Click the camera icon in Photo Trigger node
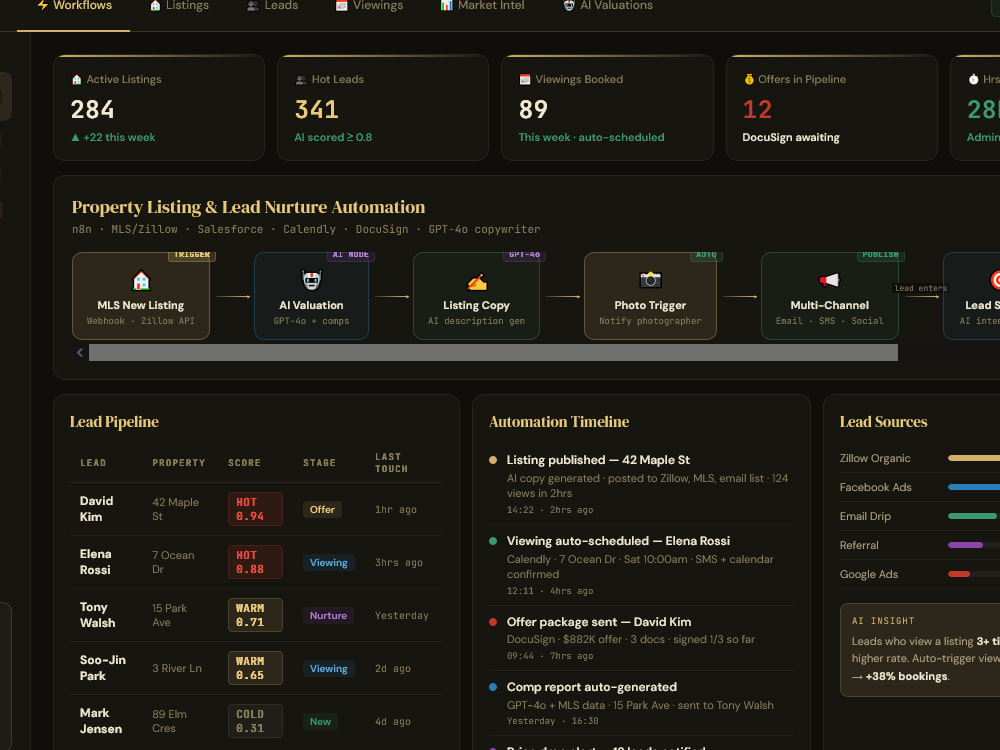 (651, 279)
